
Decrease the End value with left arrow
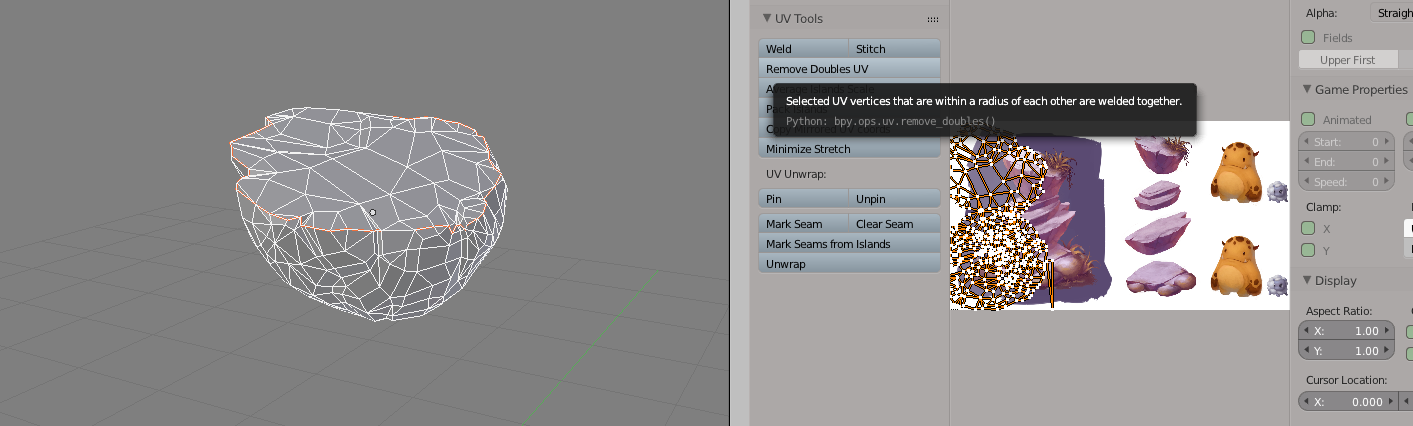click(1306, 162)
